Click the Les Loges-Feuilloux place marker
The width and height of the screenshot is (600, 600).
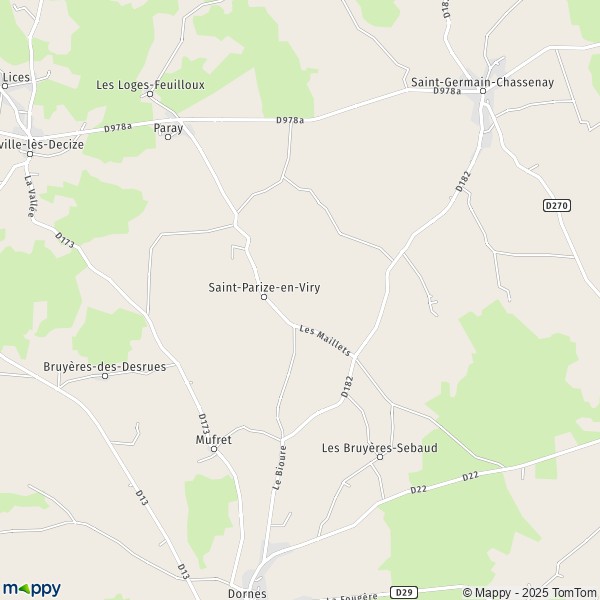pos(150,94)
